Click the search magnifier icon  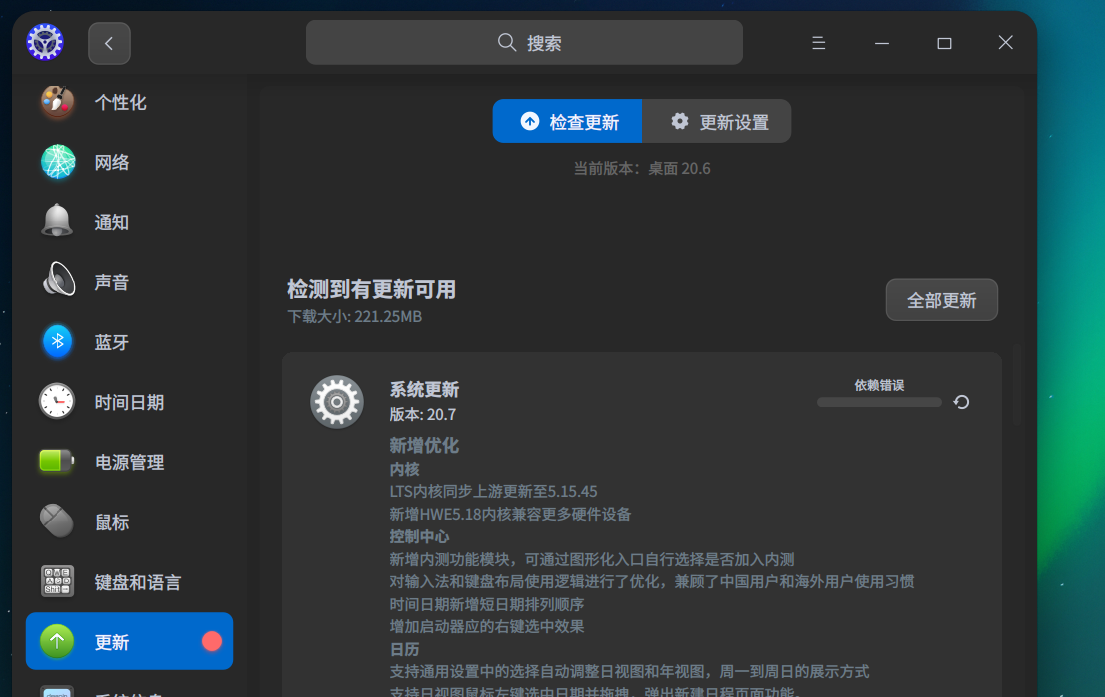507,42
